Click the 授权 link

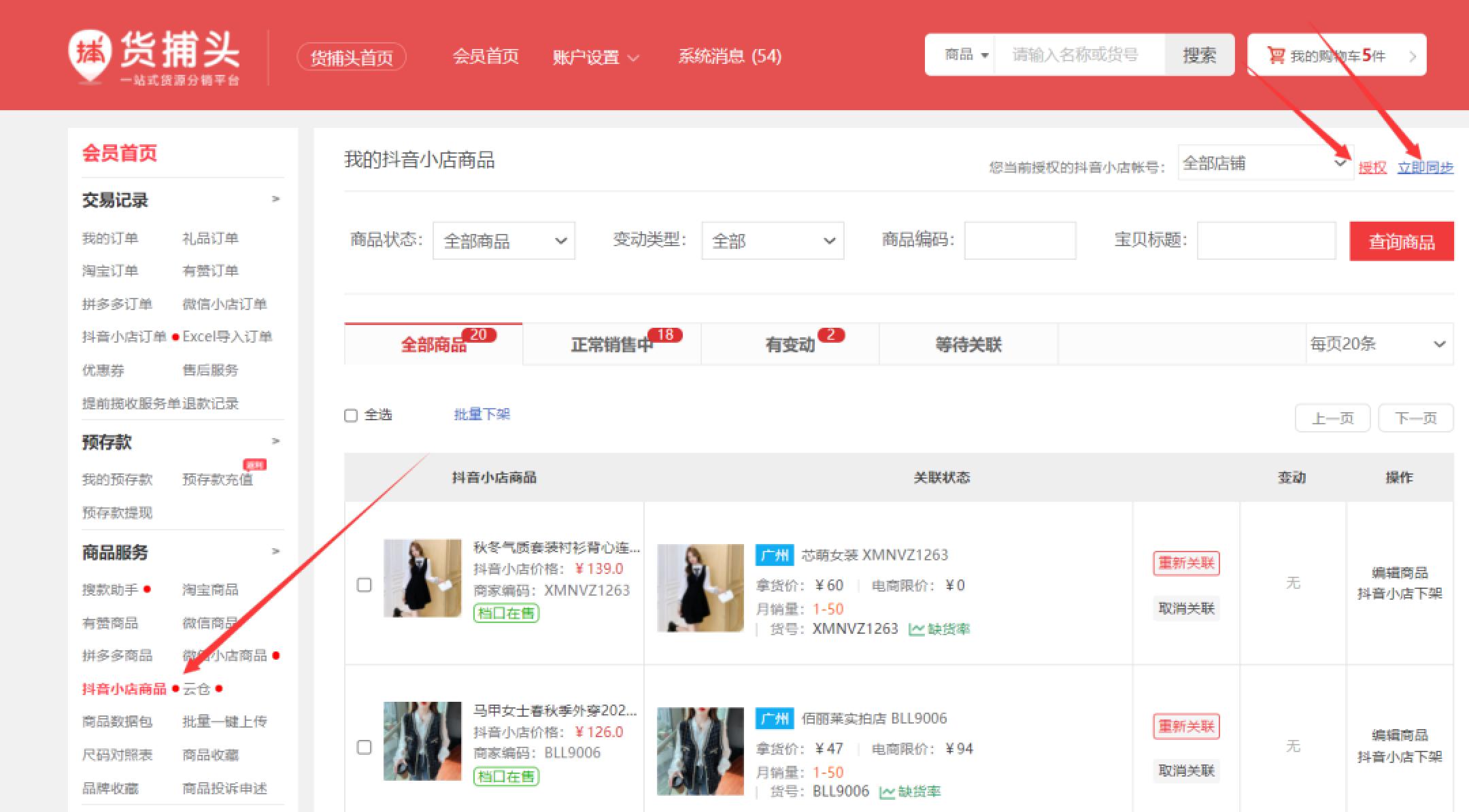[1372, 167]
